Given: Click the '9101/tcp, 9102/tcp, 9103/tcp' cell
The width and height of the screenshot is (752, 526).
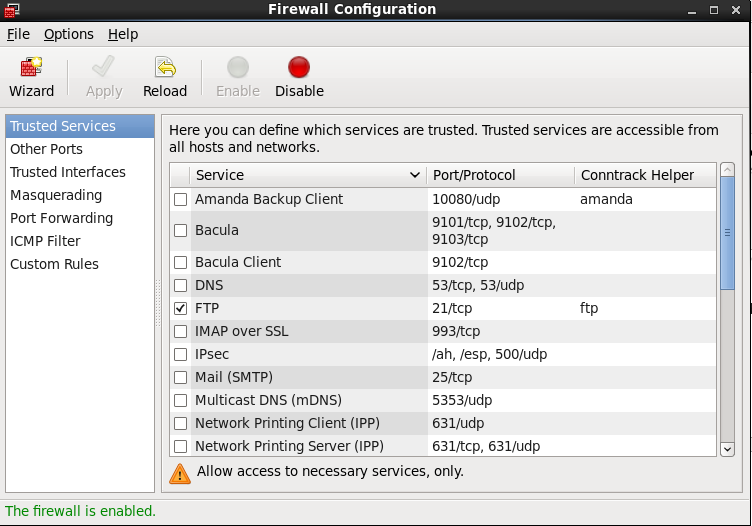Looking at the screenshot, I should [x=494, y=231].
